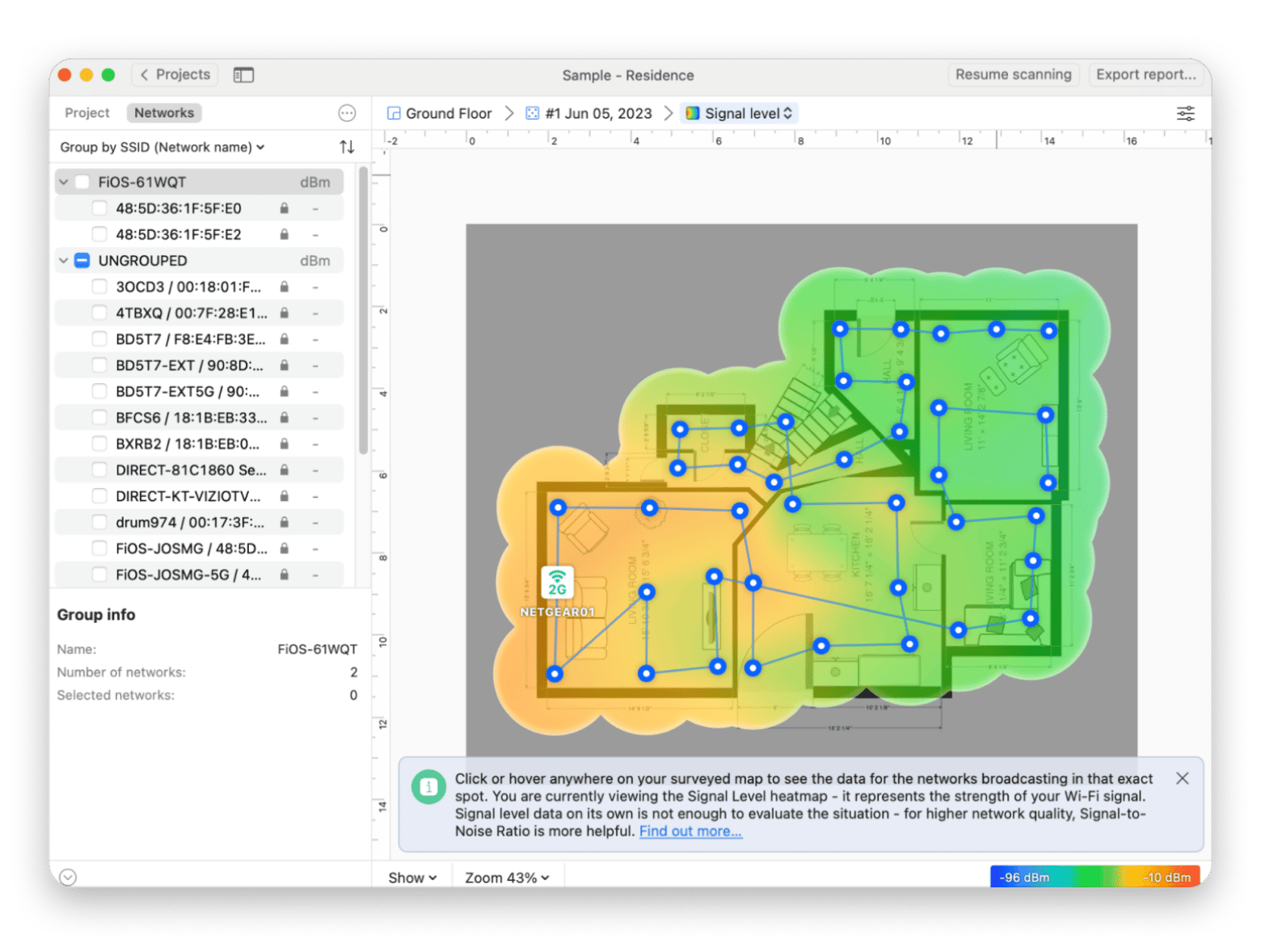This screenshot has height=952, width=1261.
Task: Switch to the Project tab
Action: (x=86, y=113)
